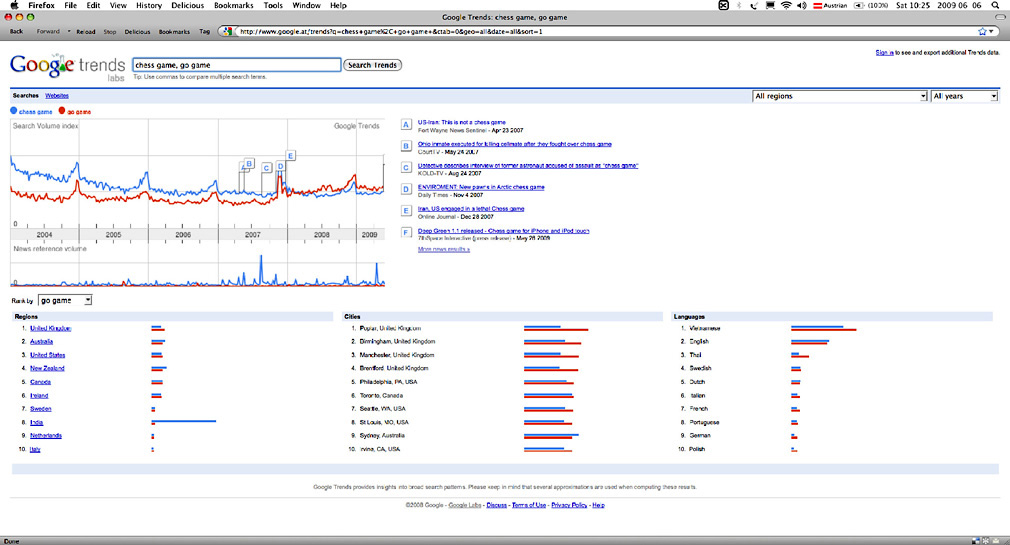
Task: Click the bookmark star in address bar
Action: (x=983, y=31)
